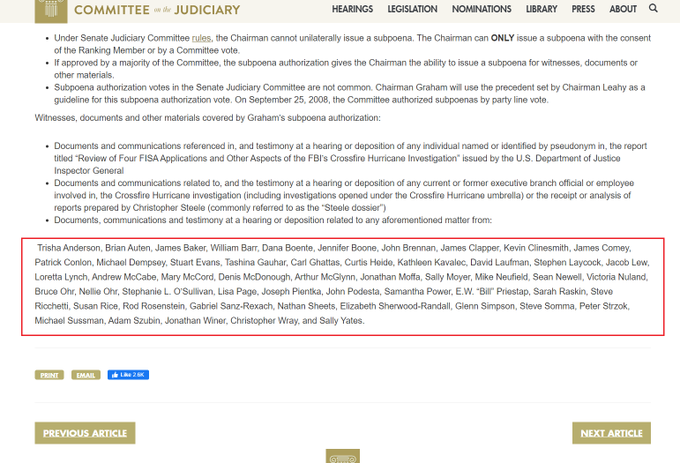Click the name 'Trisha Anderson' in list
Screen dimensions: 680x463
pyautogui.click(x=69, y=248)
